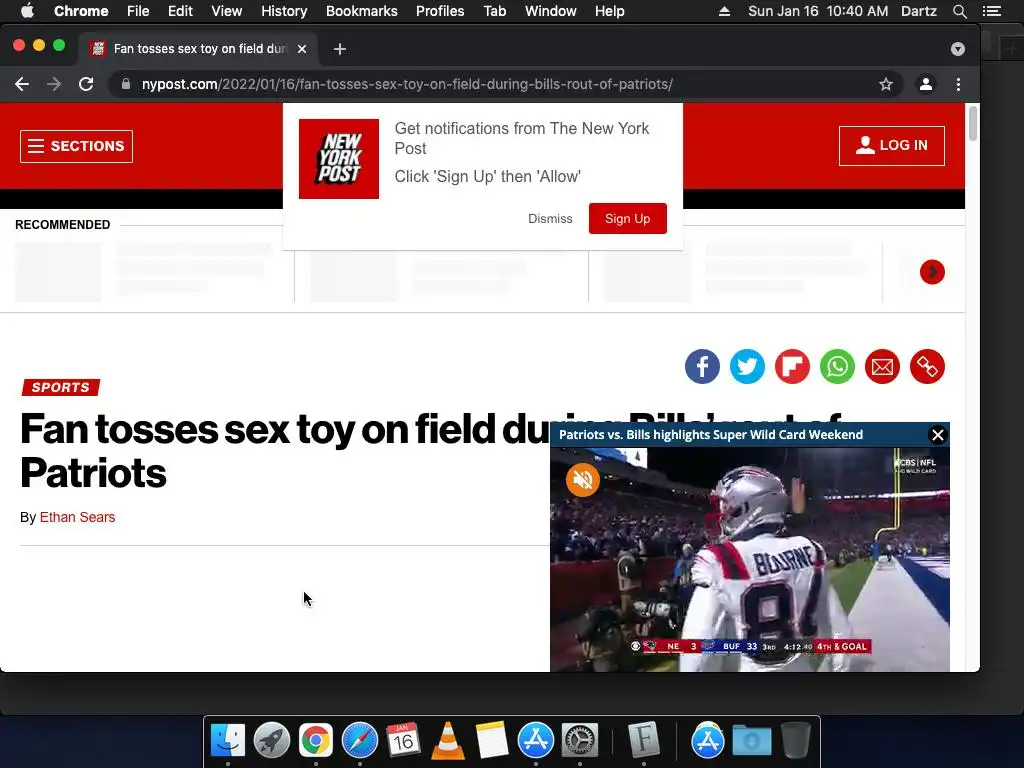1024x768 pixels.
Task: Open the Apple menu
Action: 27,11
